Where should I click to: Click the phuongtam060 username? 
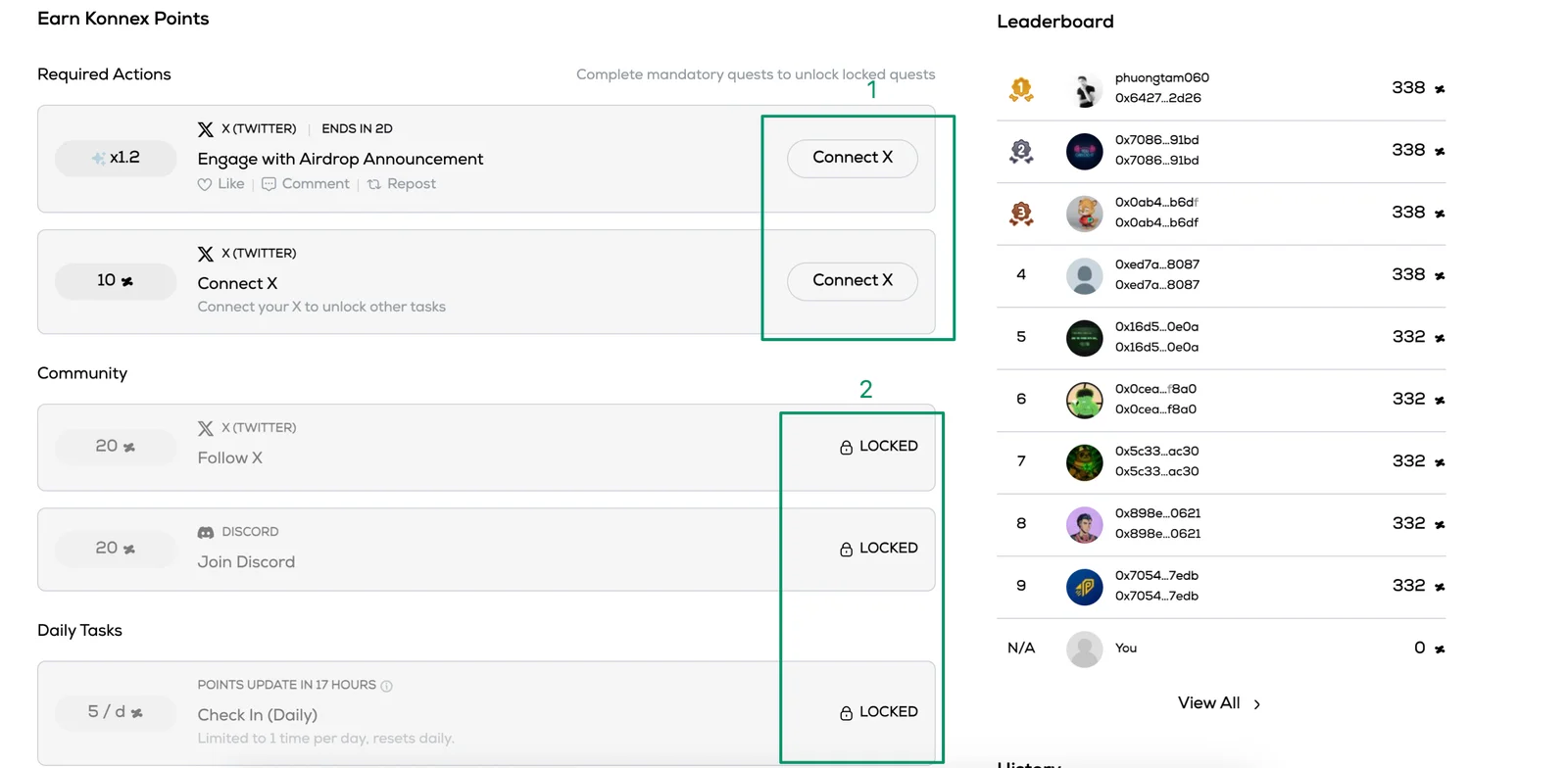[1162, 78]
